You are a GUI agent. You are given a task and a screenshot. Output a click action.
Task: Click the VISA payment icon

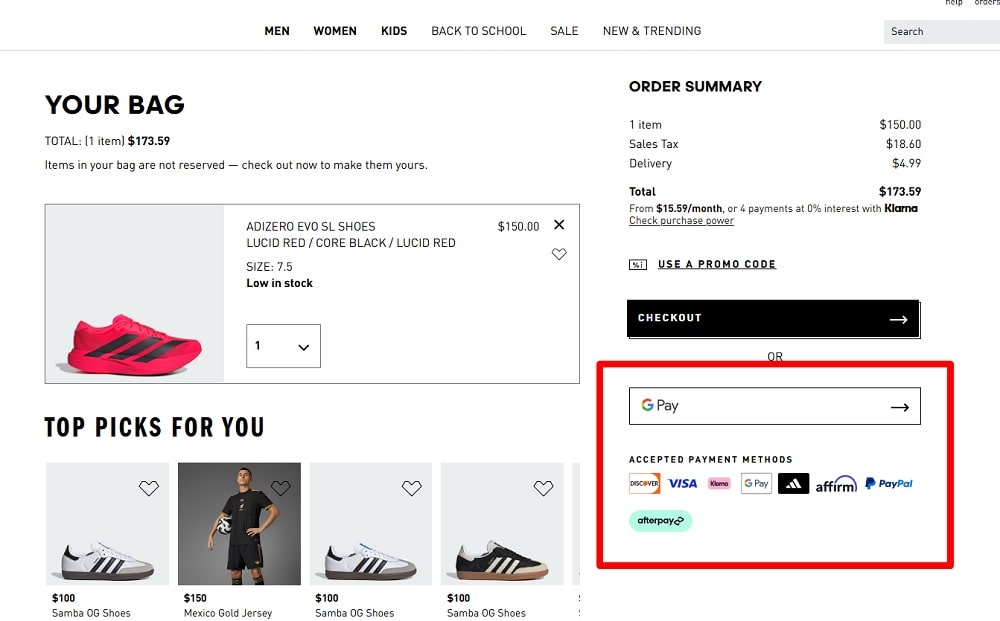click(682, 483)
